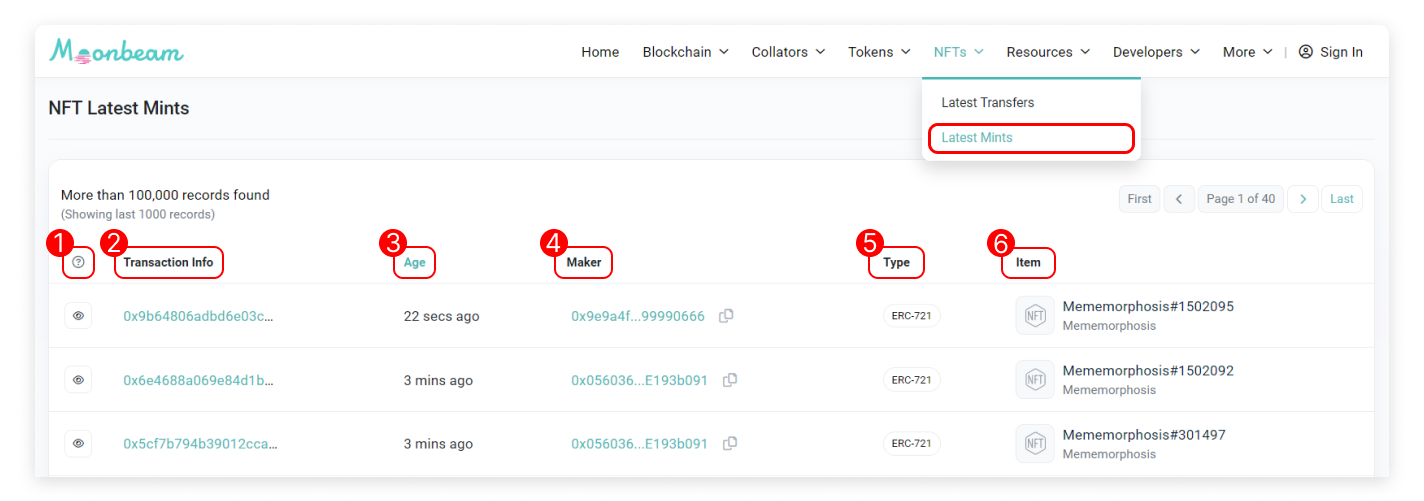This screenshot has width=1424, height=501.
Task: Collapse the NFTs dropdown menu
Action: [959, 52]
